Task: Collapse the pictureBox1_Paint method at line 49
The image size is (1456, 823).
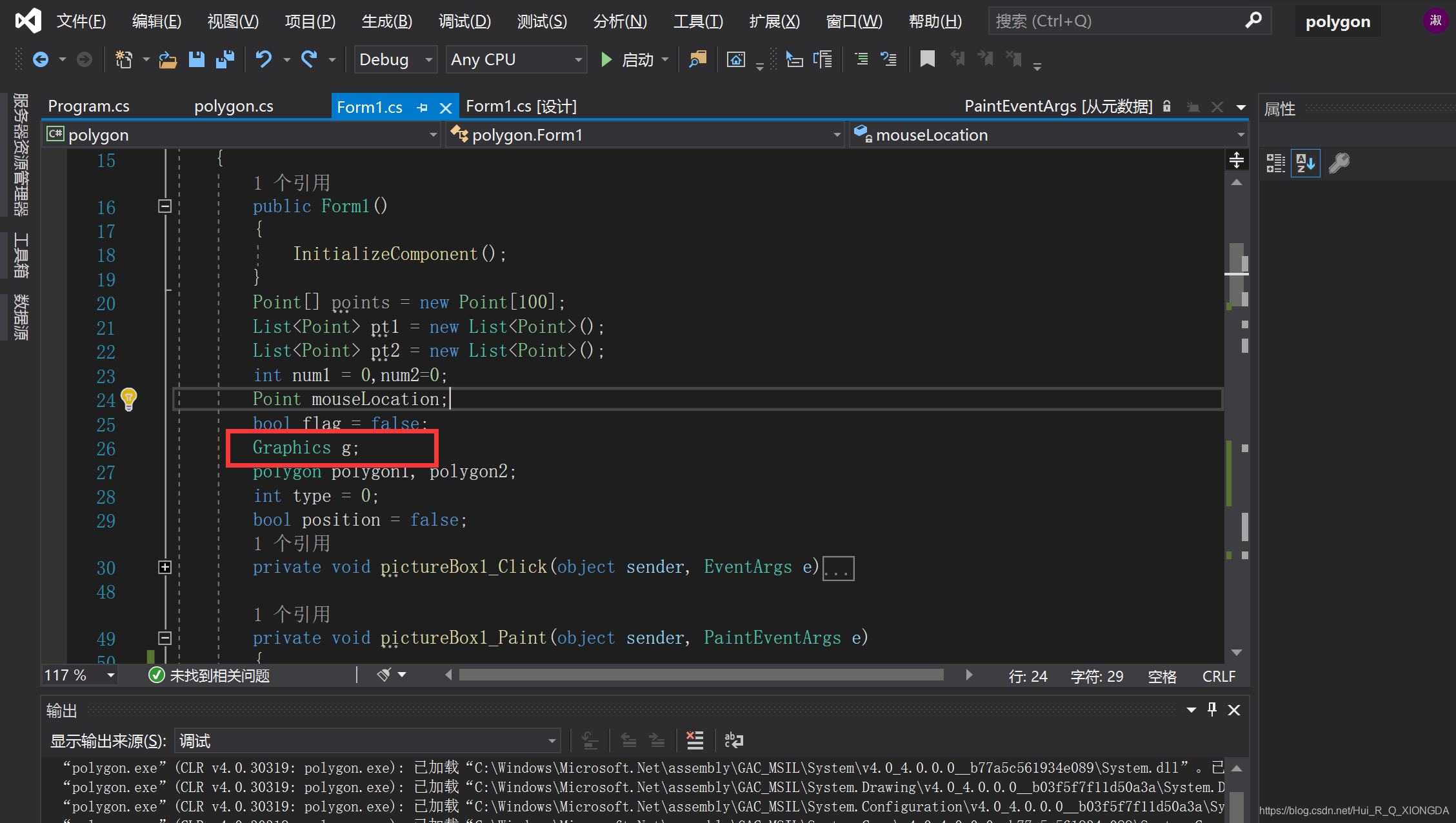Action: tap(165, 638)
